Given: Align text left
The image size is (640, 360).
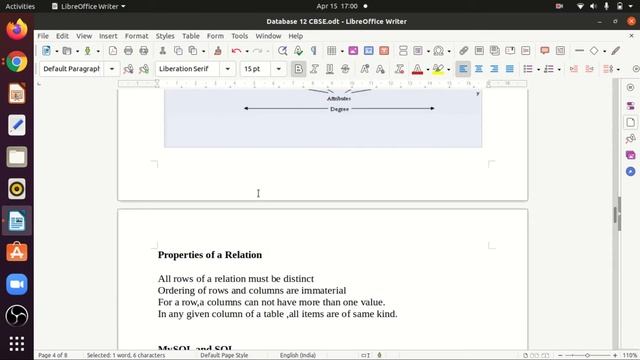Looking at the screenshot, I should tap(463, 69).
